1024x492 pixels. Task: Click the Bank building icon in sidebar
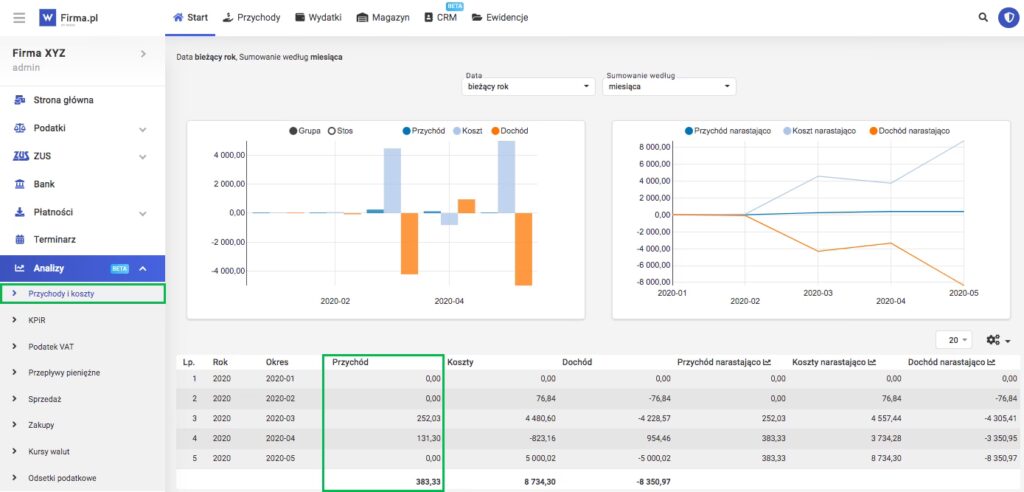coord(20,184)
